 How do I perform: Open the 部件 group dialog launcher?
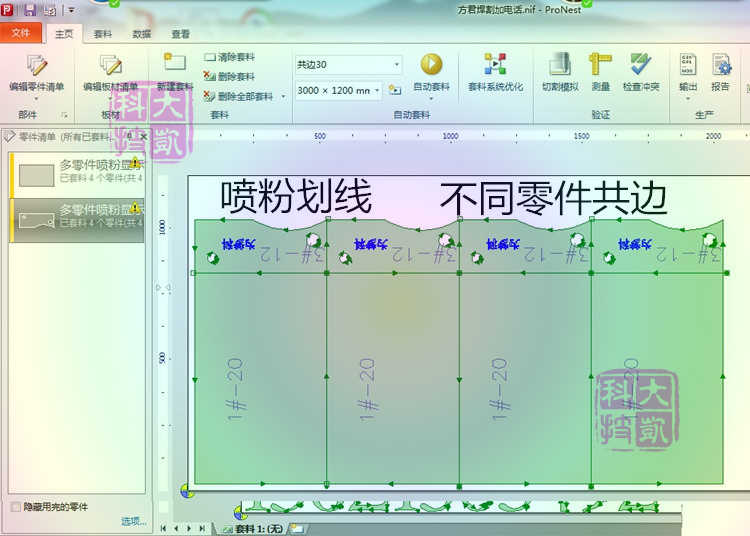[65, 115]
